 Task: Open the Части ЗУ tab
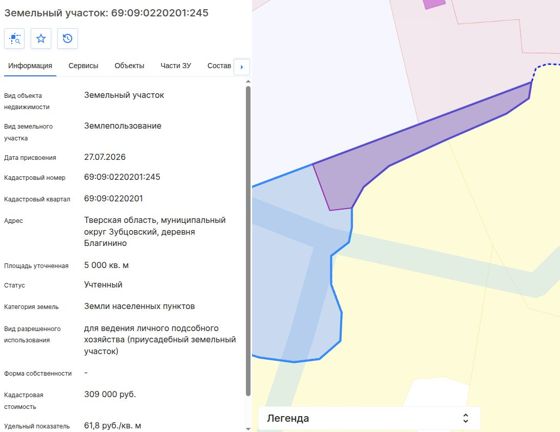(x=176, y=66)
